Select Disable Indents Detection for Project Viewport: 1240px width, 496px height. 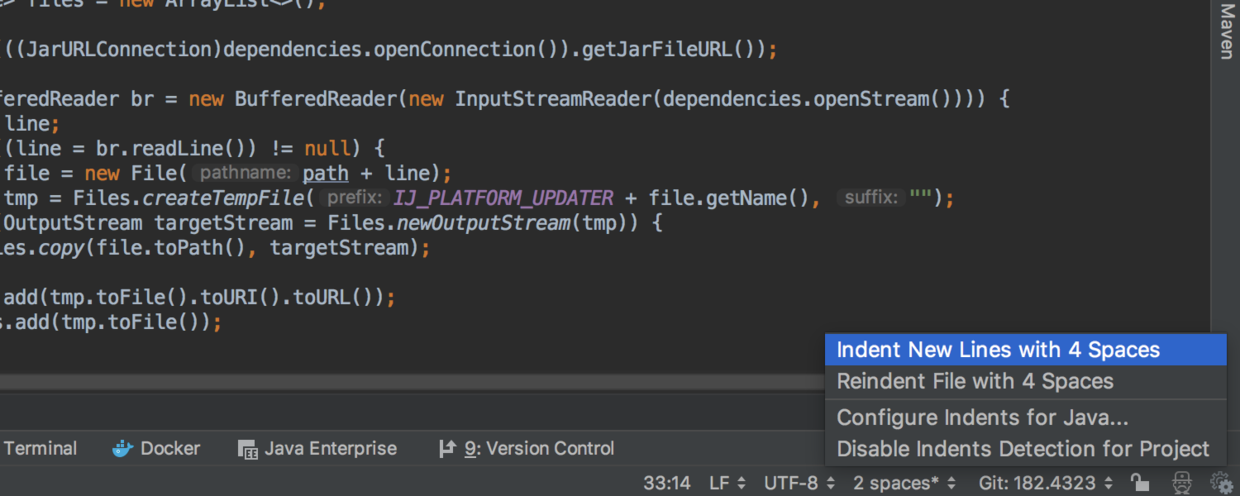pos(1025,450)
